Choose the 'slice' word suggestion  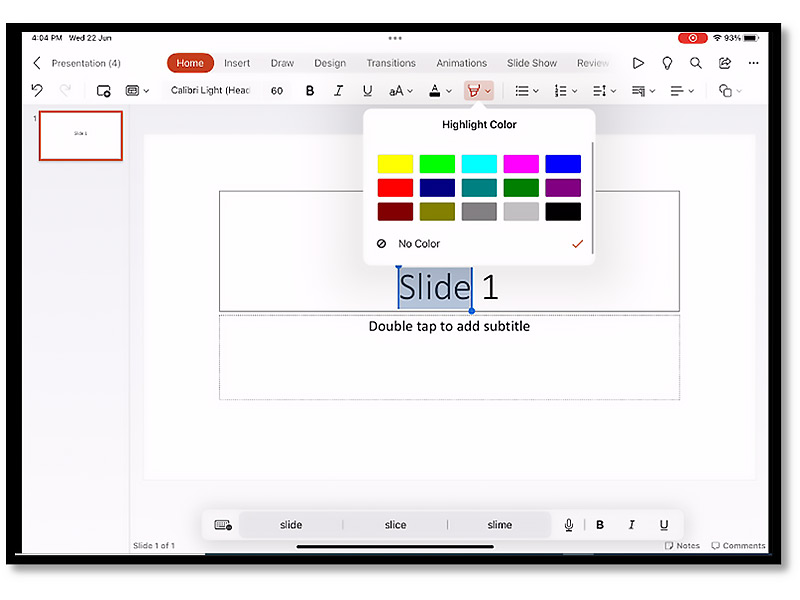(x=395, y=525)
